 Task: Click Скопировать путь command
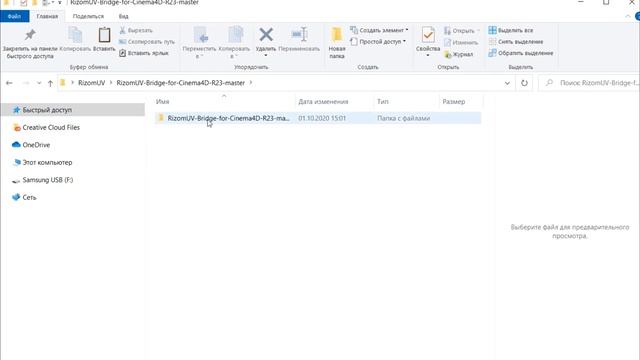pos(147,42)
